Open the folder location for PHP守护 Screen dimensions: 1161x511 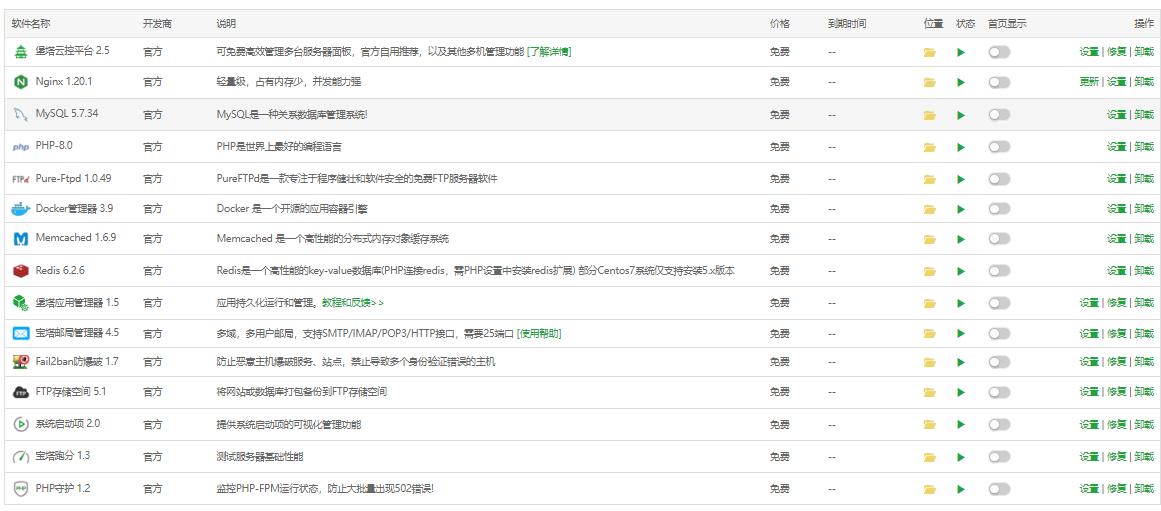pos(930,489)
